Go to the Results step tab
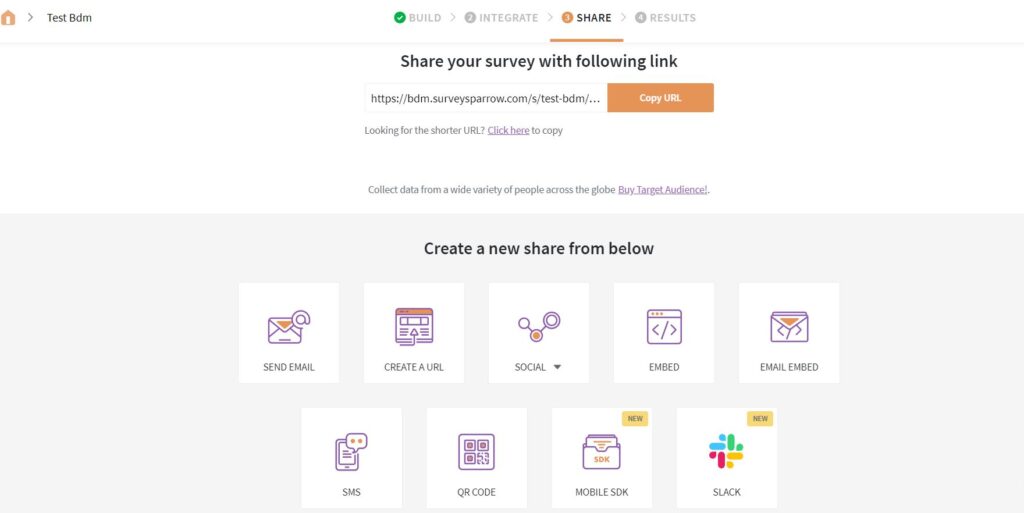The height and width of the screenshot is (513, 1024). pos(665,18)
